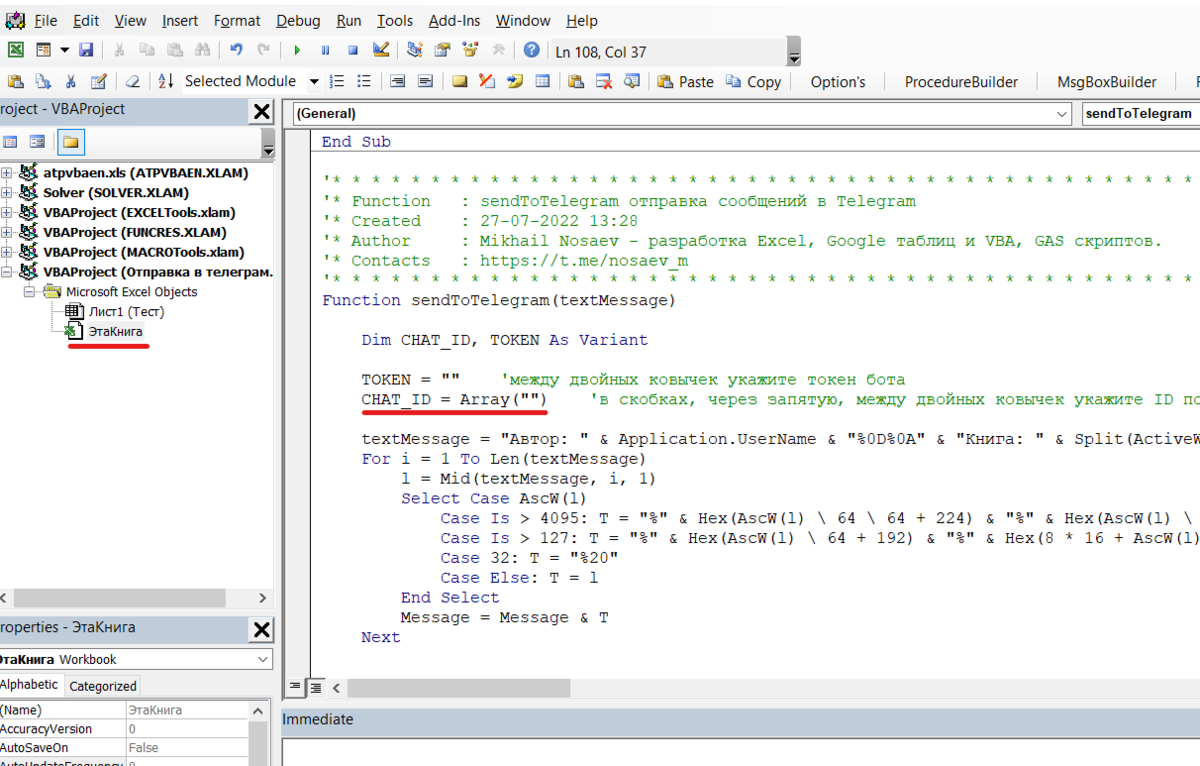Click the View Microsoft Excel icon
1200x766 pixels.
(16, 50)
